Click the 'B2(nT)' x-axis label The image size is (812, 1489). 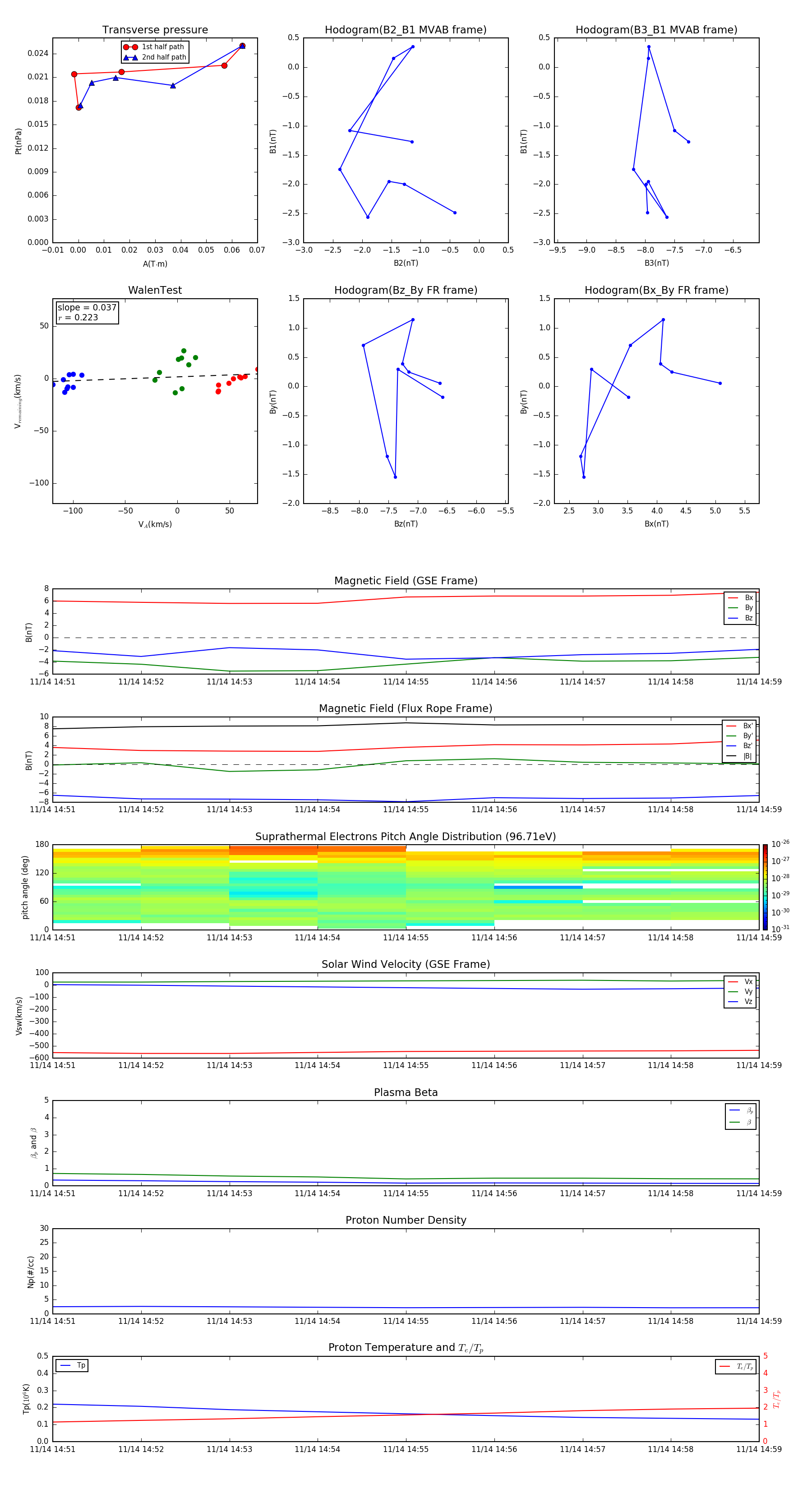click(406, 263)
